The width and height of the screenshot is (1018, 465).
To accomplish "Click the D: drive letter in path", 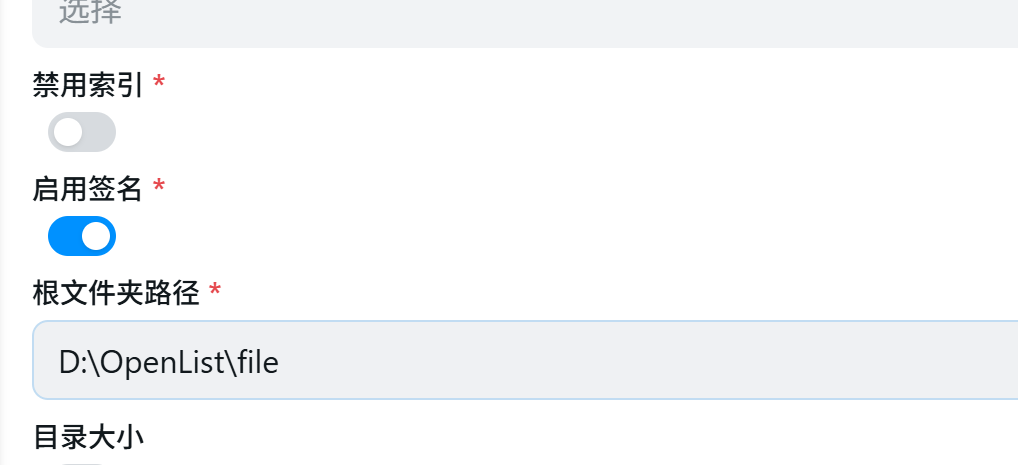I will click(x=72, y=362).
